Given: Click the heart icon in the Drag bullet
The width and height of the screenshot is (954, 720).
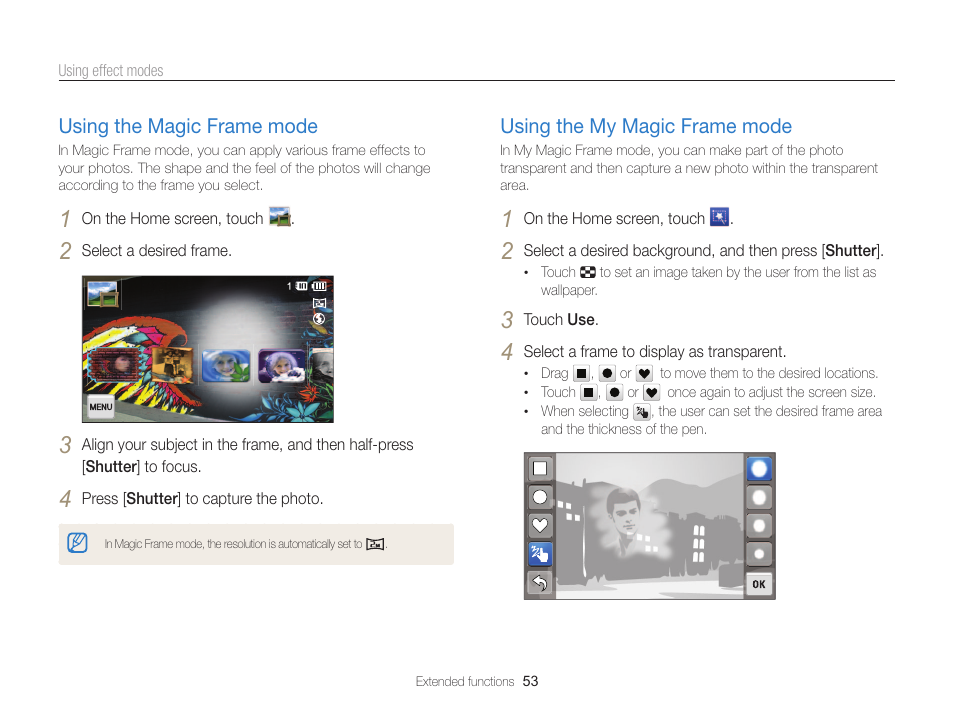Looking at the screenshot, I should [x=644, y=373].
